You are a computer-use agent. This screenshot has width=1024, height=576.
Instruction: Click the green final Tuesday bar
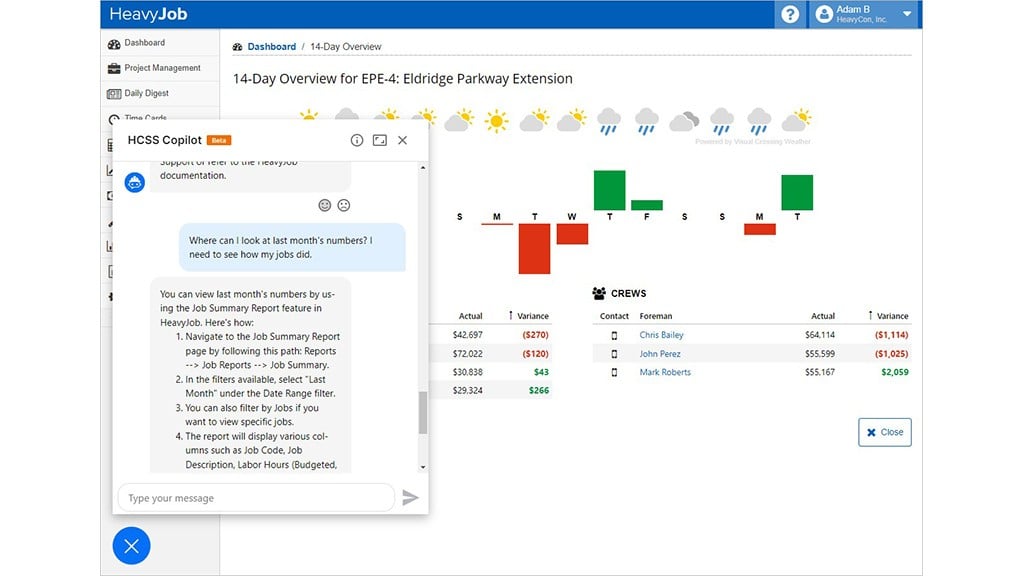tap(797, 192)
